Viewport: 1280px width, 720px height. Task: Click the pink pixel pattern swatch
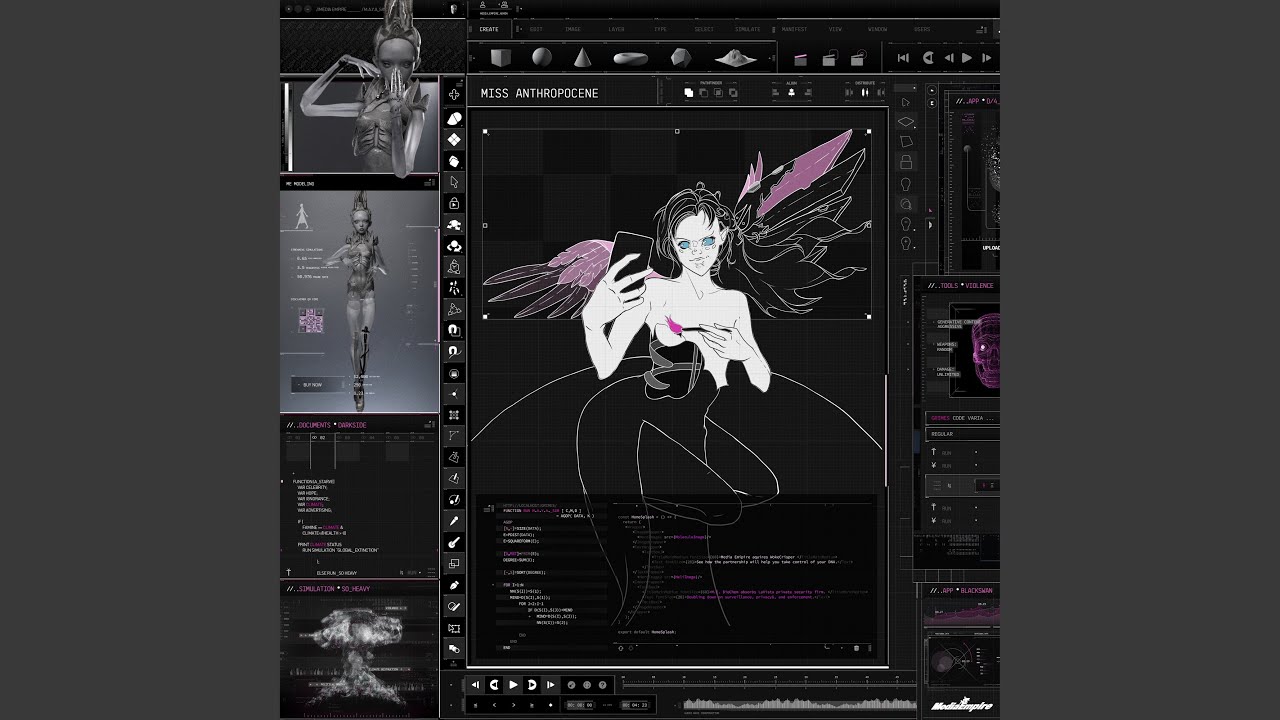312,320
